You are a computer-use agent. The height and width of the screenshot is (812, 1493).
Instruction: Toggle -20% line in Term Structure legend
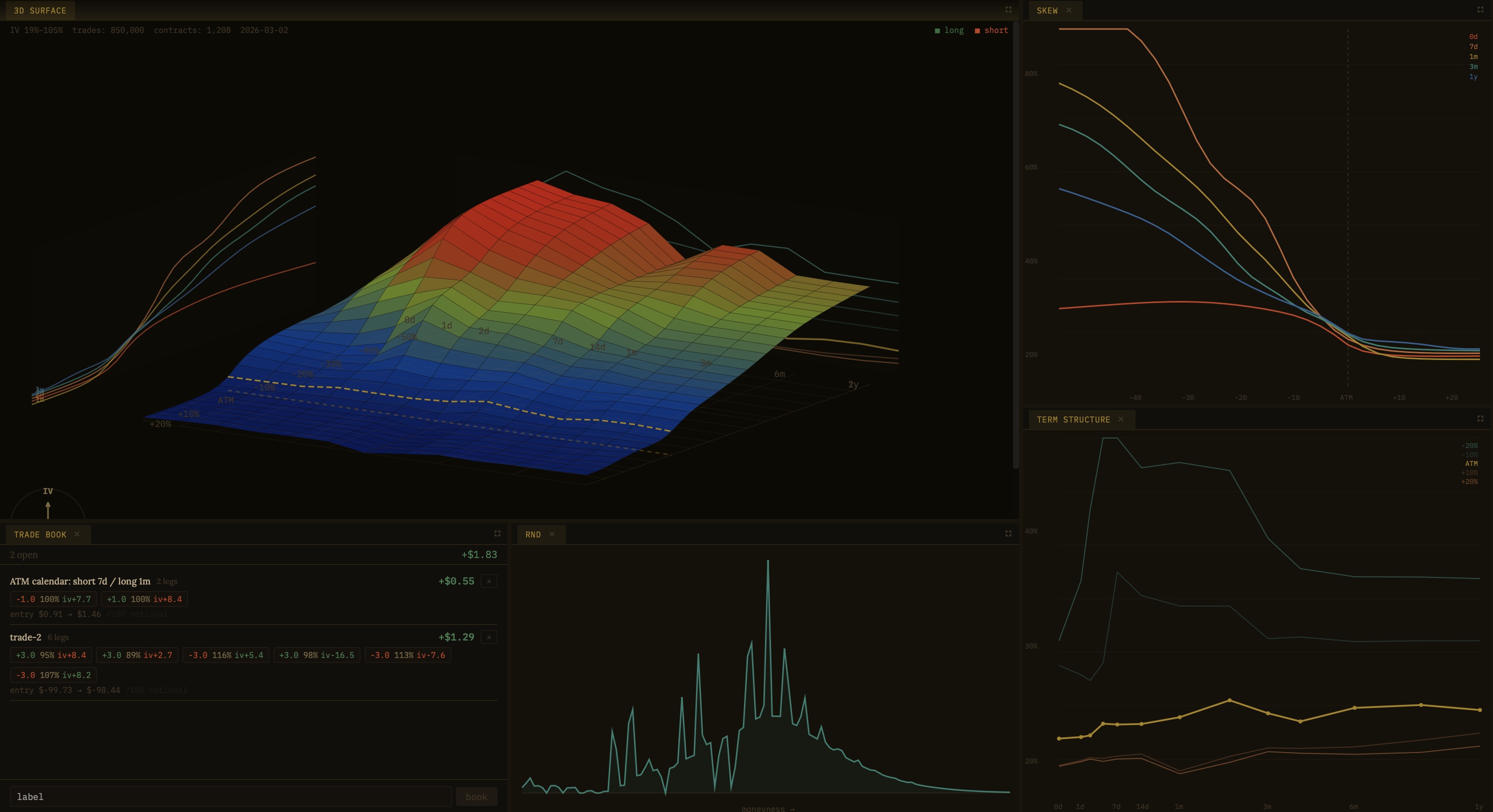(x=1469, y=445)
